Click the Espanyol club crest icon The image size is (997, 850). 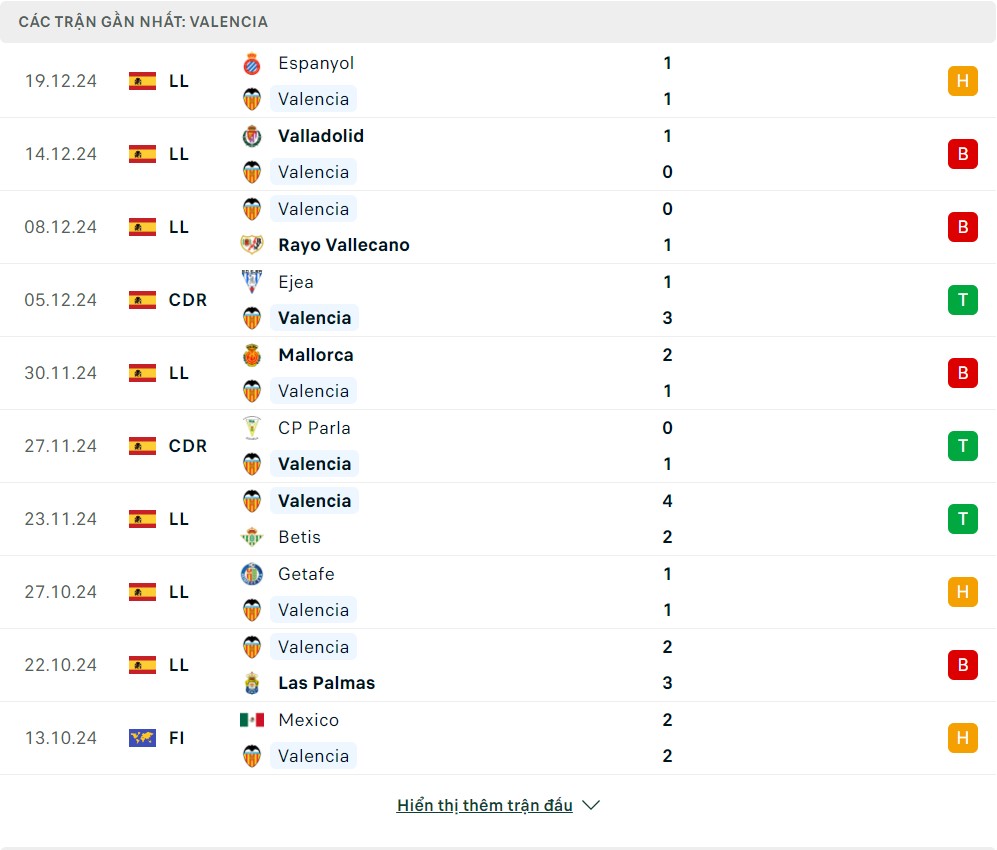[x=252, y=63]
